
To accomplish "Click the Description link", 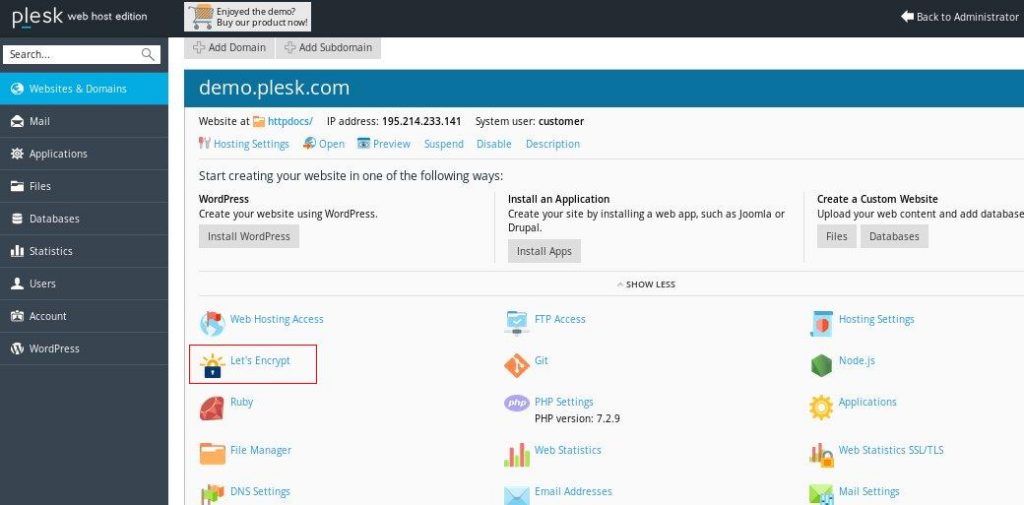I will tap(552, 144).
